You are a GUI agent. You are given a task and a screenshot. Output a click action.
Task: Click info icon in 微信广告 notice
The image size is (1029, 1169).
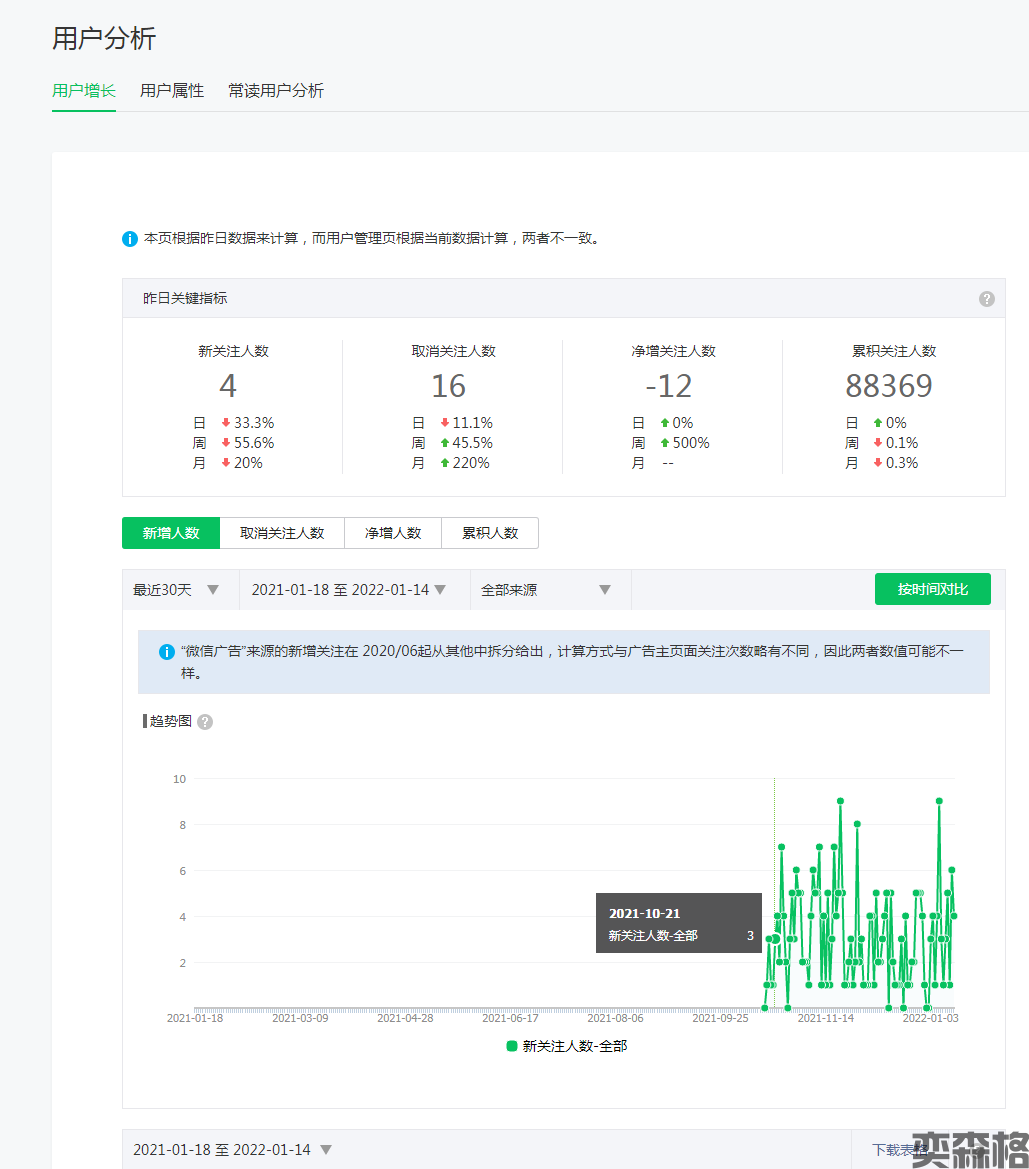pyautogui.click(x=167, y=652)
